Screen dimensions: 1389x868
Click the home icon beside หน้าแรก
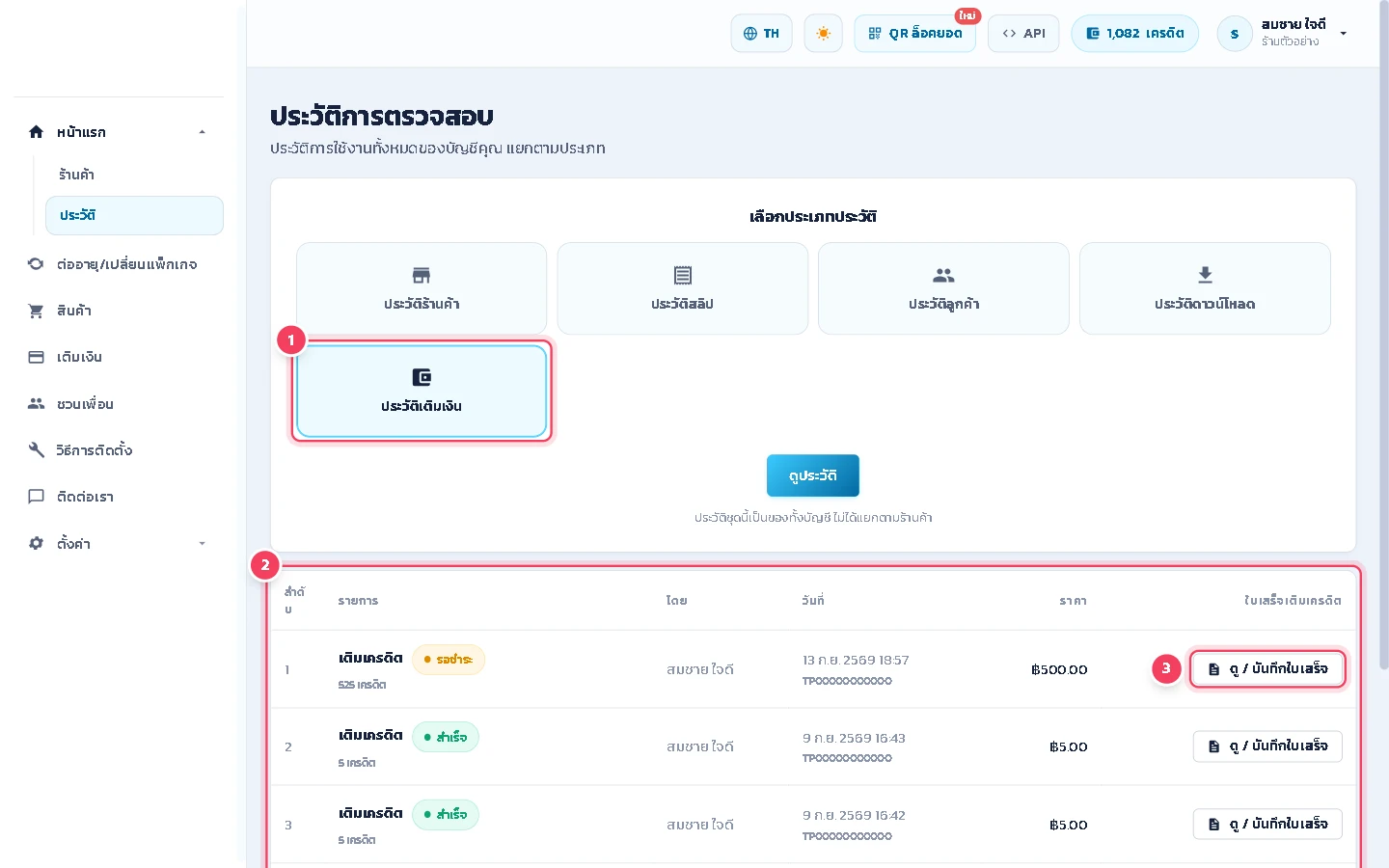(36, 132)
